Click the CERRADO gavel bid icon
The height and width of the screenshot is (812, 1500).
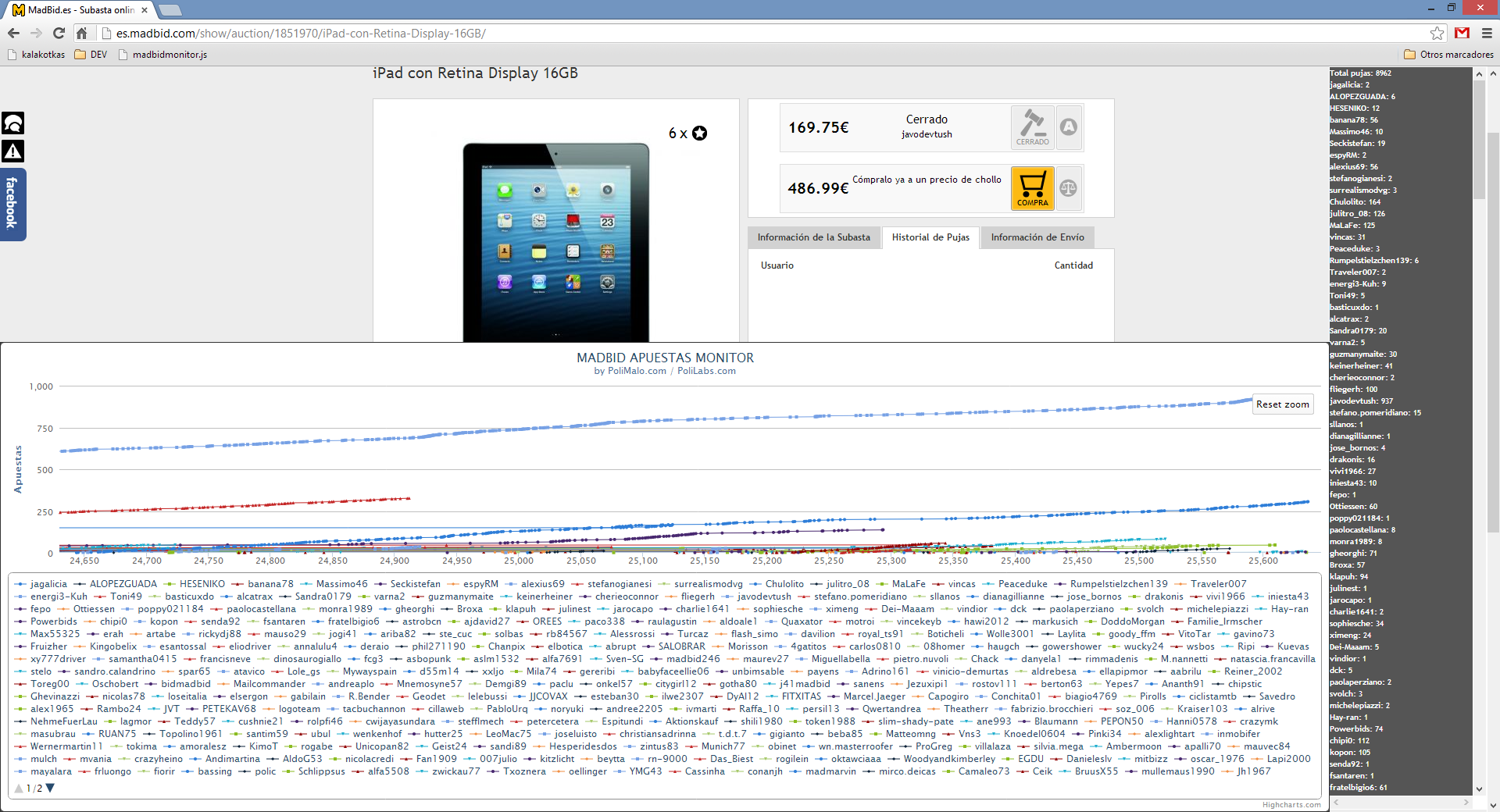point(1033,127)
